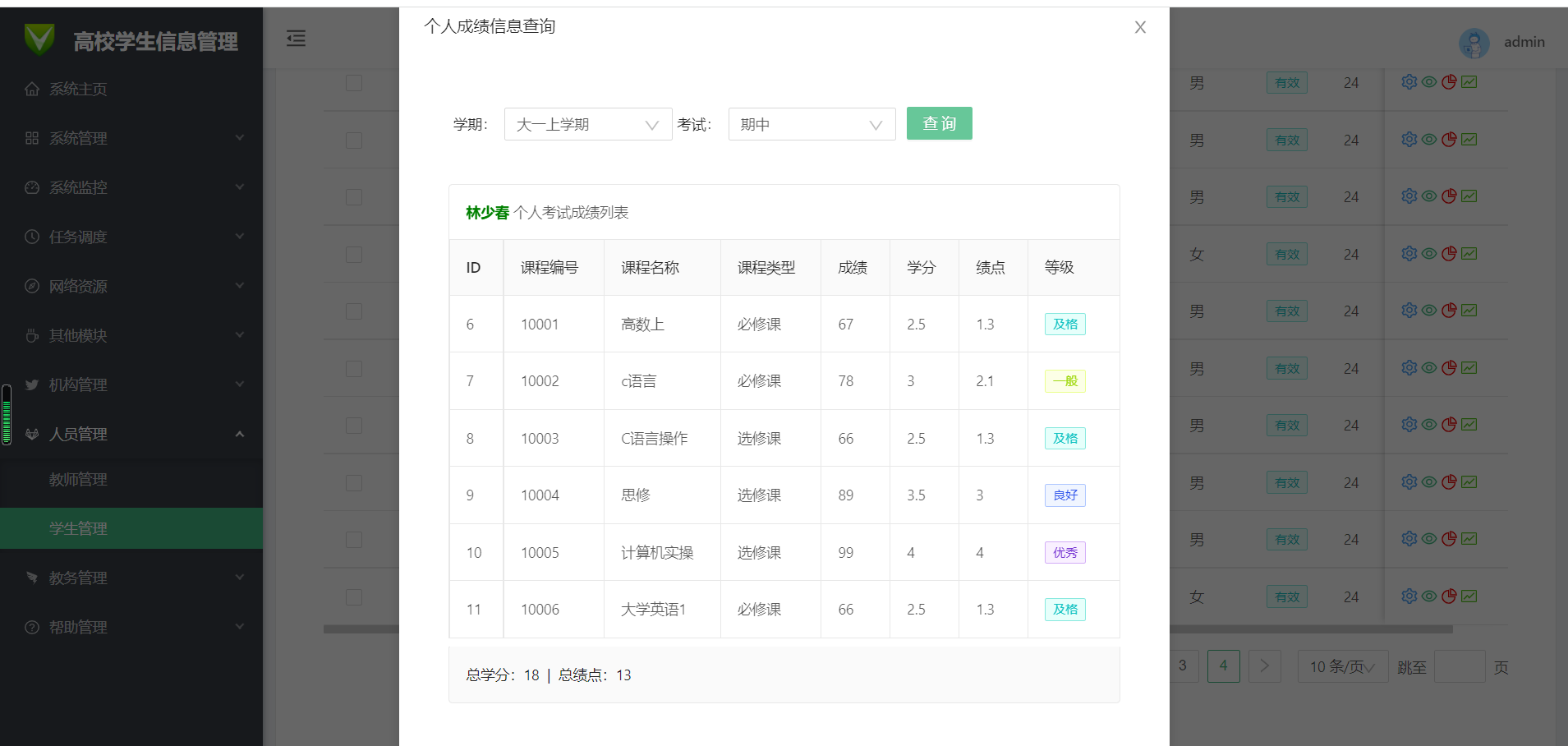Tick the checkbox of last student row
The width and height of the screenshot is (1568, 746).
point(354,597)
